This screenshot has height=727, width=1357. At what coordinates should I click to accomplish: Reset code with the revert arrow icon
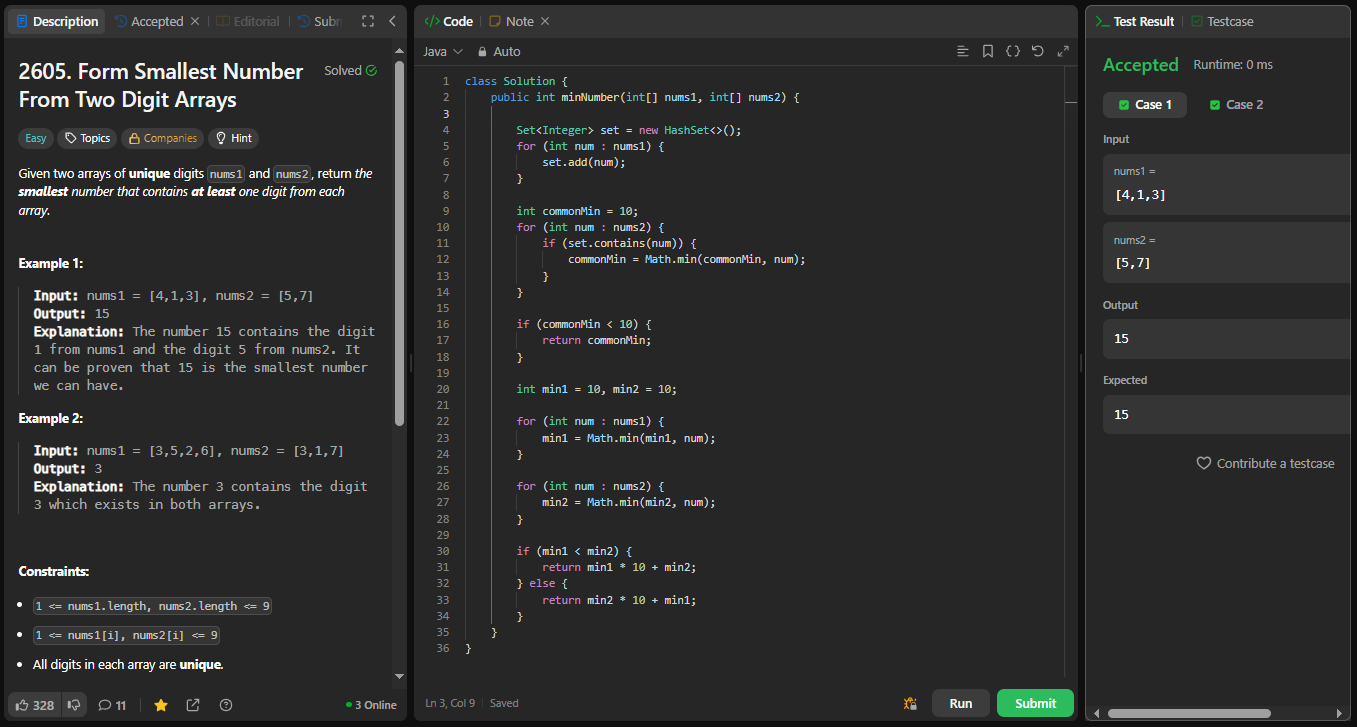[1037, 51]
